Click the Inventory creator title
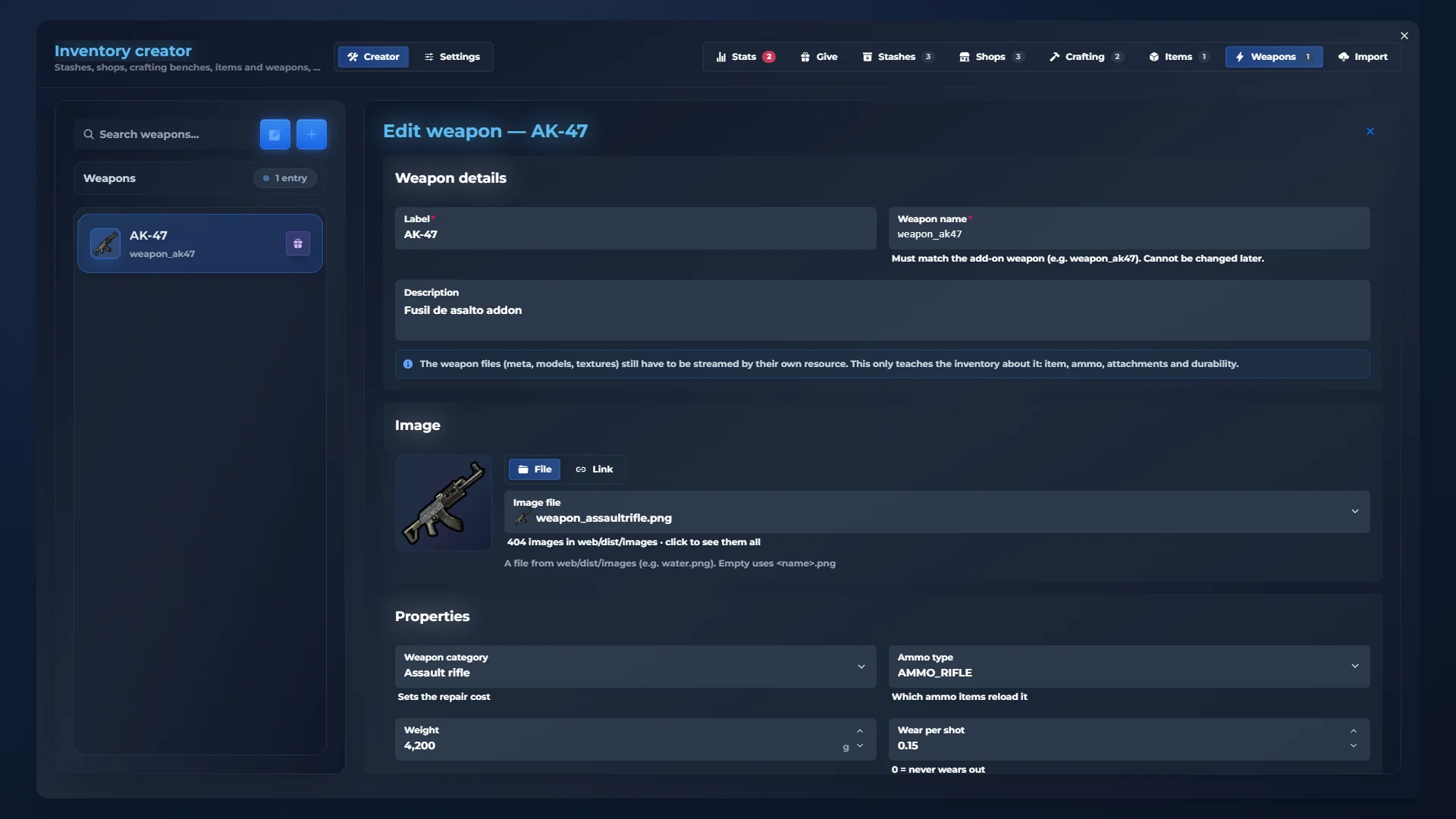The height and width of the screenshot is (819, 1456). [x=123, y=51]
